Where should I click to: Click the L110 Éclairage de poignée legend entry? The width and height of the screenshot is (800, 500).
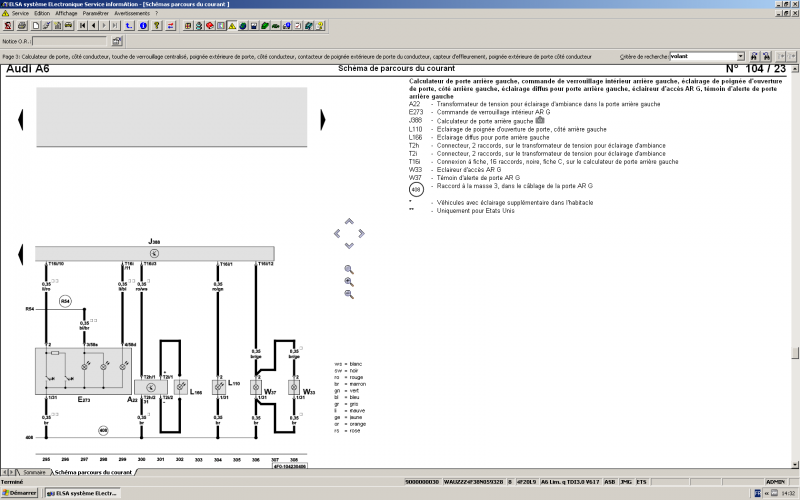(508, 130)
